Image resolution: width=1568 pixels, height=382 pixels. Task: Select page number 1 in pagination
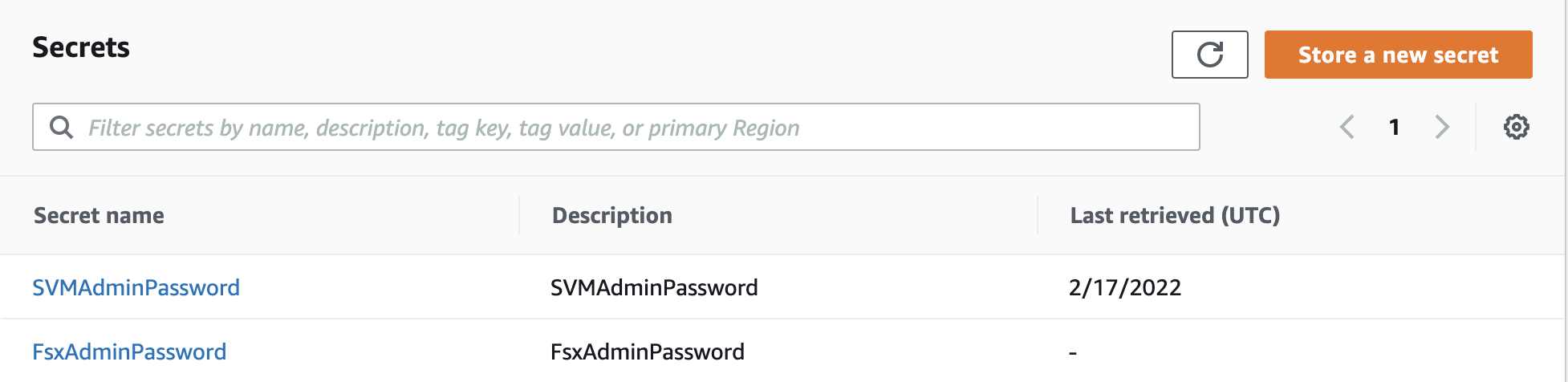pyautogui.click(x=1395, y=127)
